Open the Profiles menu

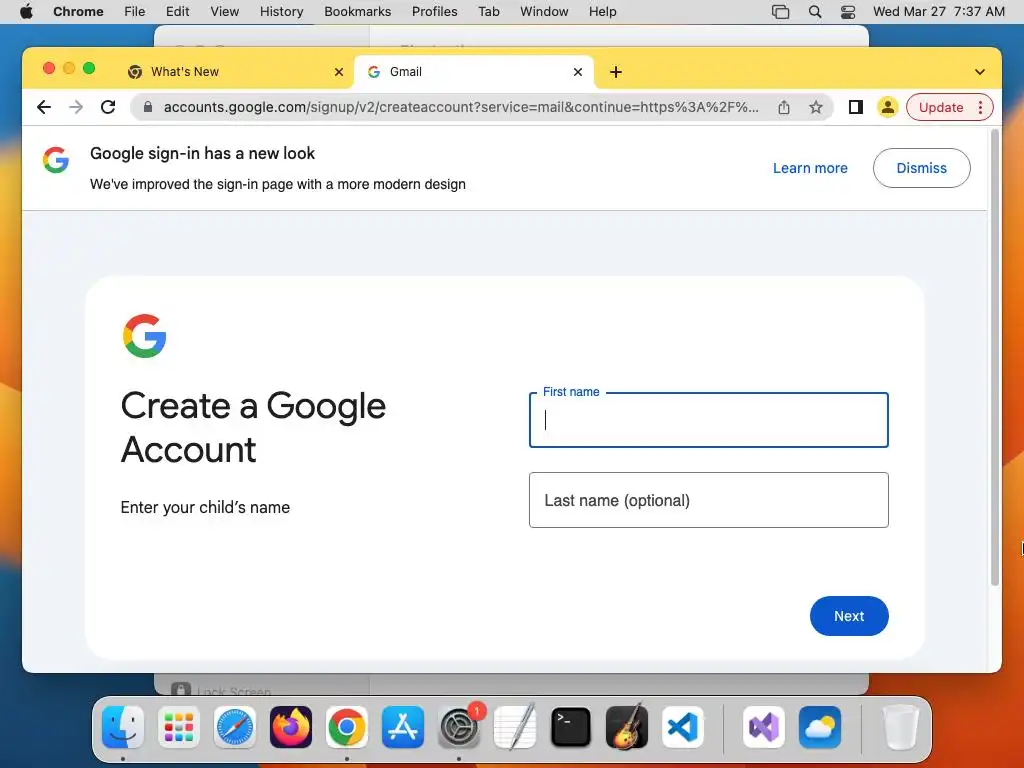434,12
